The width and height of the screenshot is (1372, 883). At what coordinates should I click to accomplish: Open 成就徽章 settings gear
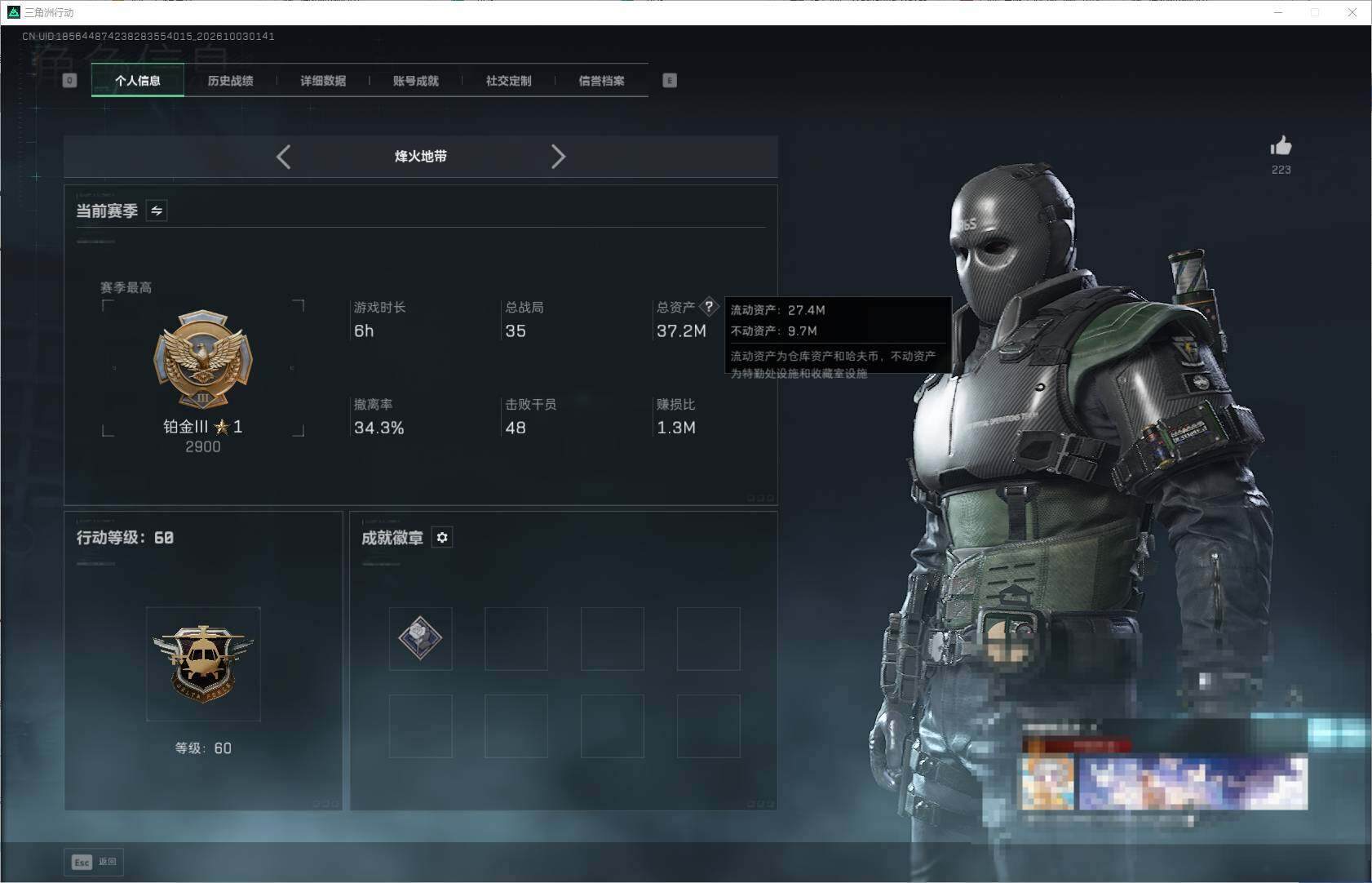pyautogui.click(x=442, y=537)
